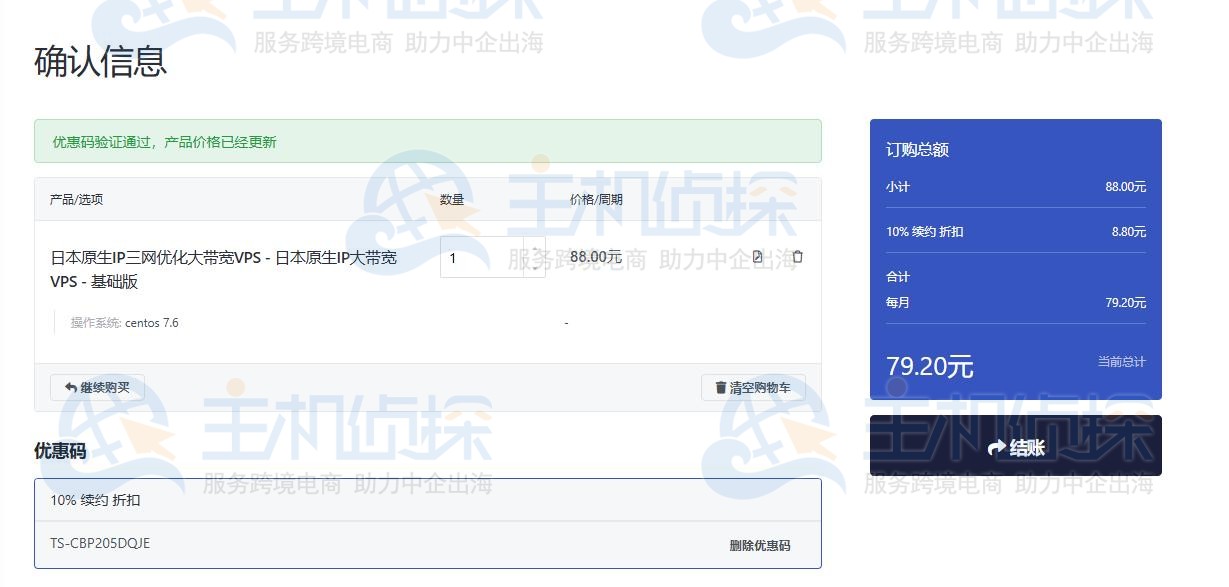Click the 优惠码 section heading
This screenshot has width=1229, height=587.
(x=60, y=451)
